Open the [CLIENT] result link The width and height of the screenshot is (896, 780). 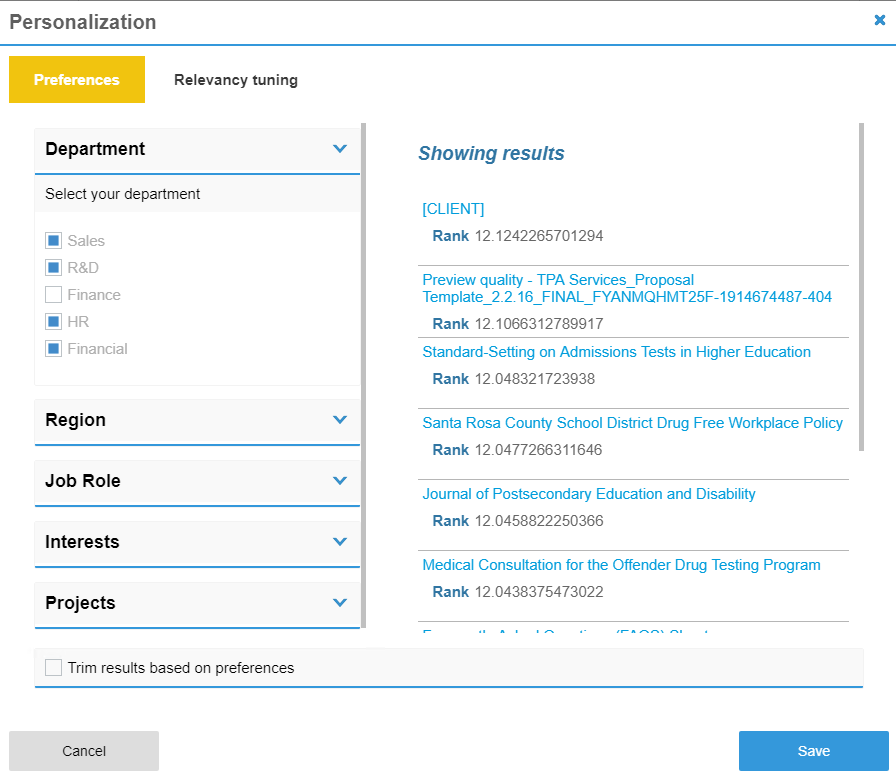(453, 209)
